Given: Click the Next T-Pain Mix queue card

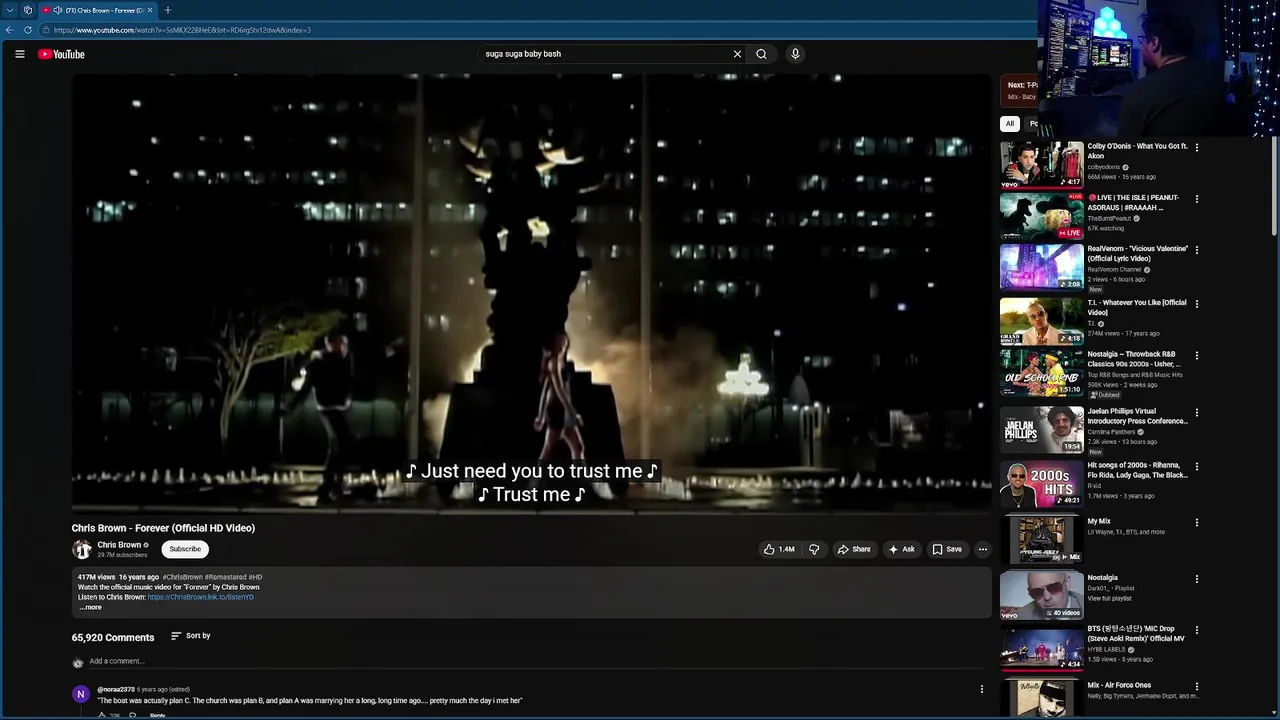Looking at the screenshot, I should (1019, 91).
